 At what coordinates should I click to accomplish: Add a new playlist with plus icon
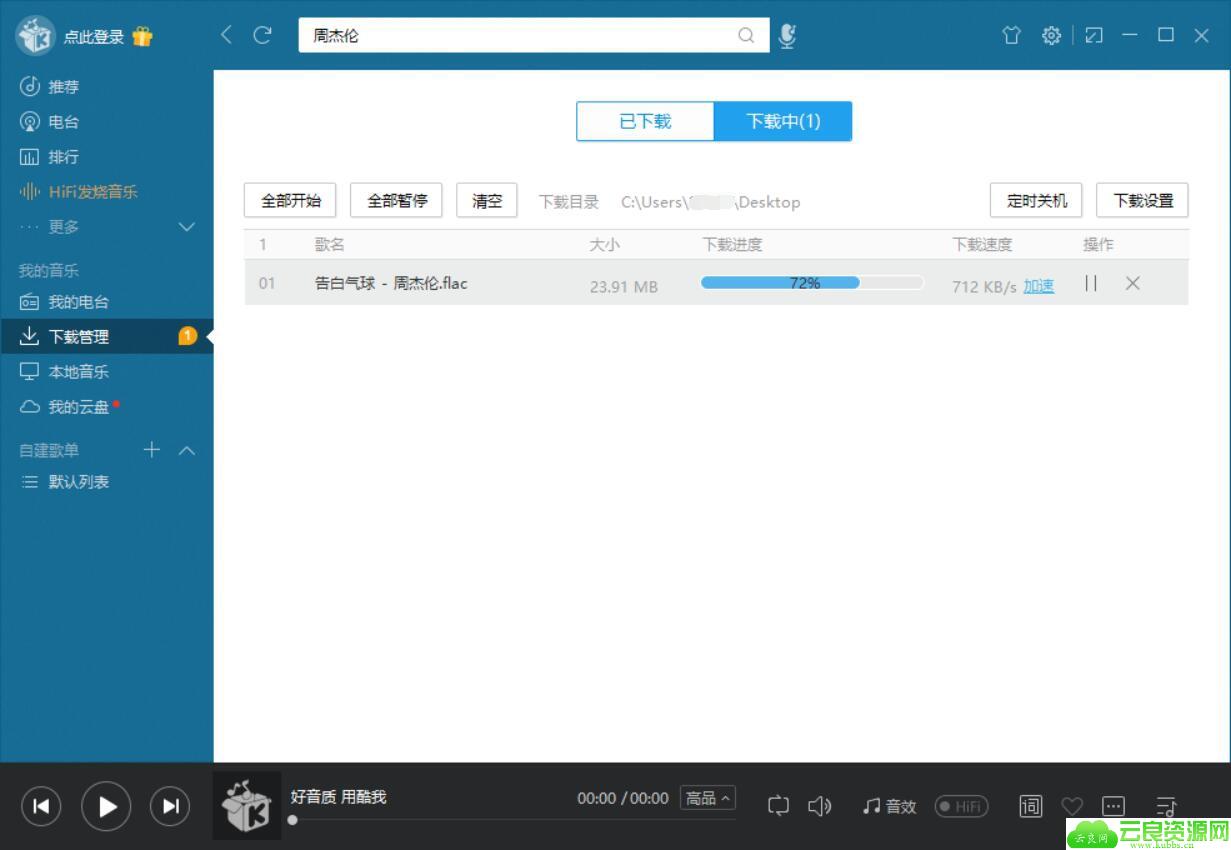151,450
